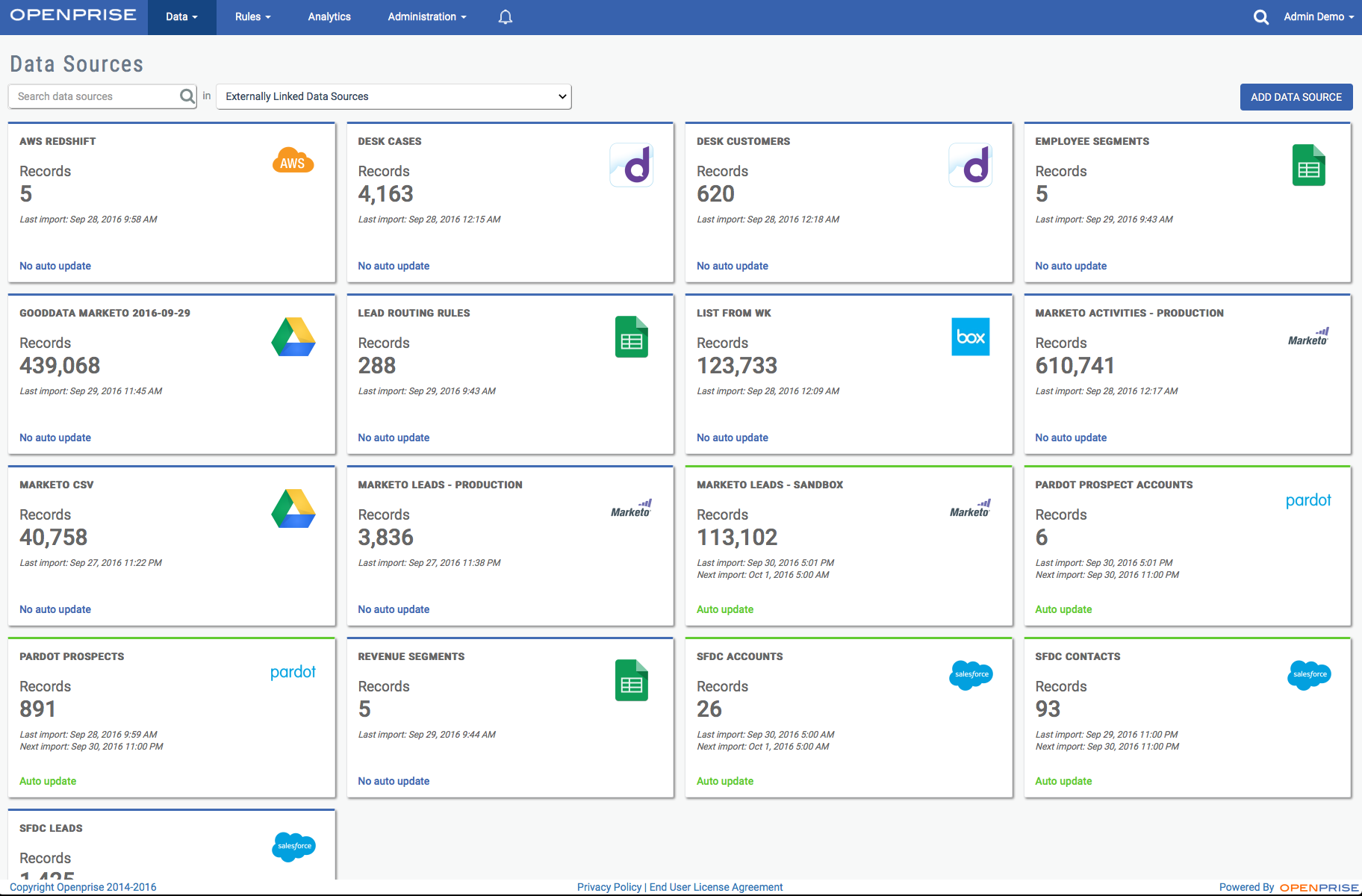1362x896 pixels.
Task: Click No auto update on Marketo Leads - Production
Action: click(394, 609)
